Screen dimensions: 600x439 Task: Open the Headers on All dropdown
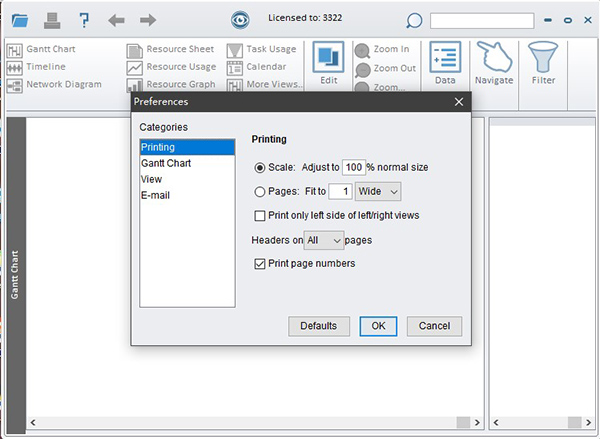324,240
